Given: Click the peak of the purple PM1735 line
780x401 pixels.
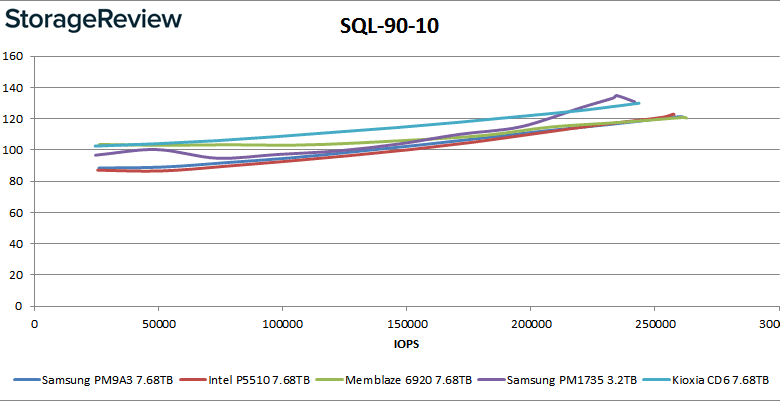Looking at the screenshot, I should (616, 95).
